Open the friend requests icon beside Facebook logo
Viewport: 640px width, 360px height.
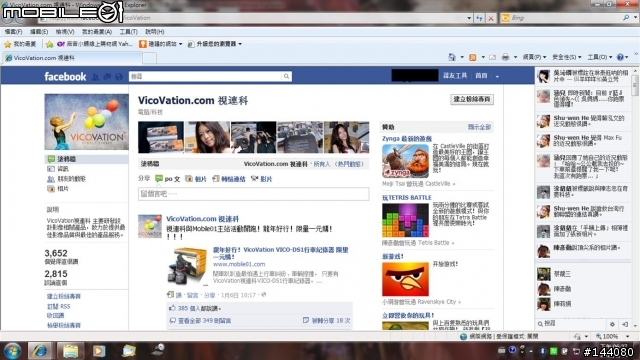96,76
